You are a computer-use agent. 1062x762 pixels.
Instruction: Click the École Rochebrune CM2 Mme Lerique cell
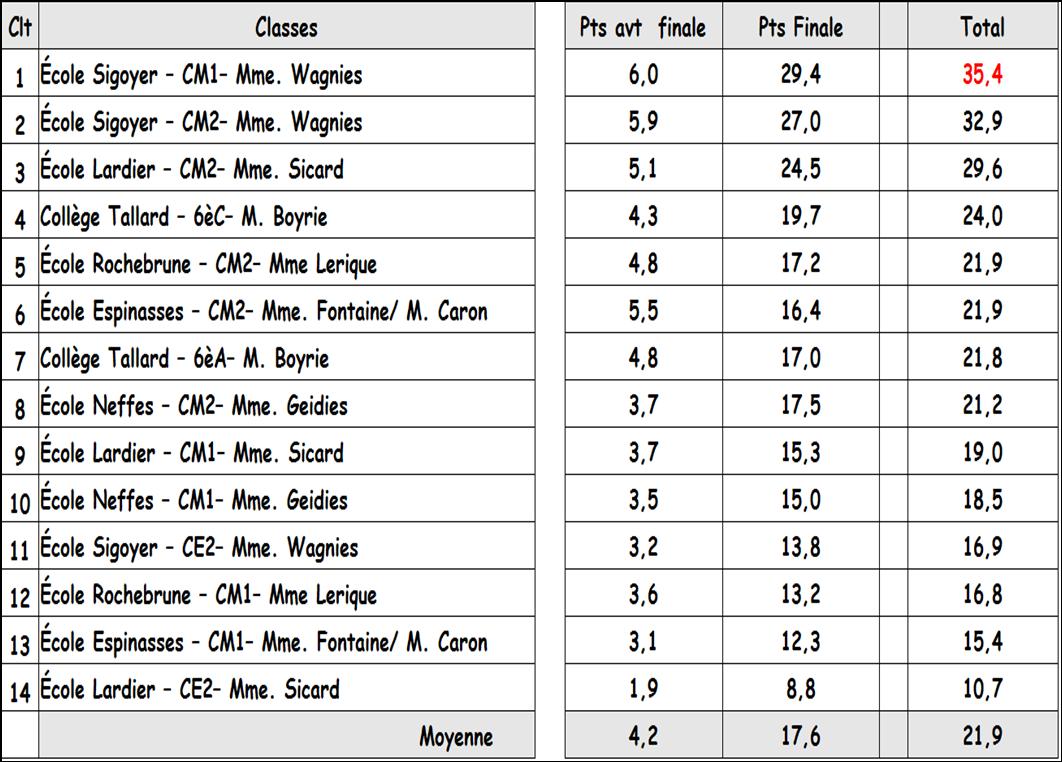click(x=286, y=262)
